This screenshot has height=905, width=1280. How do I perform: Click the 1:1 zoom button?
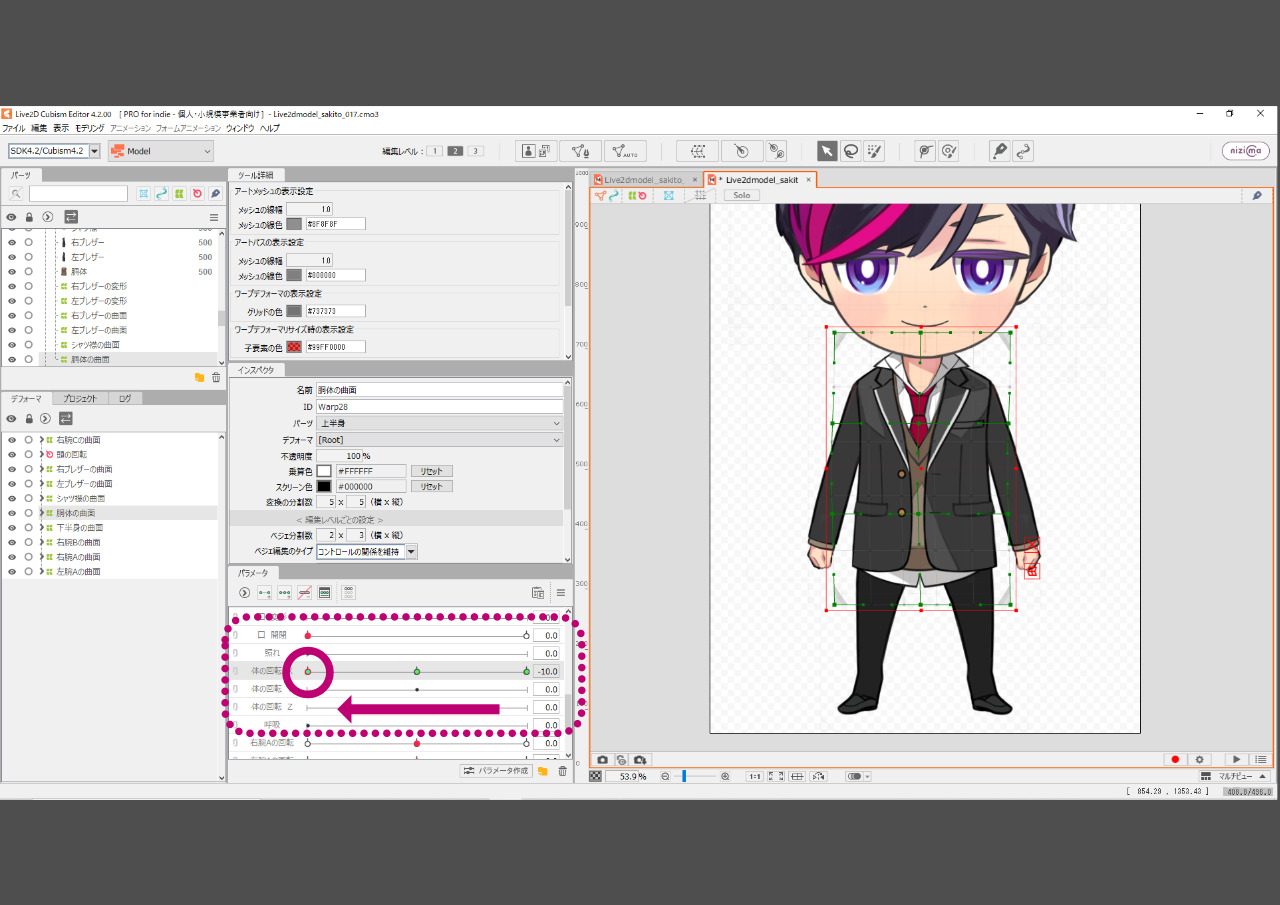(754, 776)
